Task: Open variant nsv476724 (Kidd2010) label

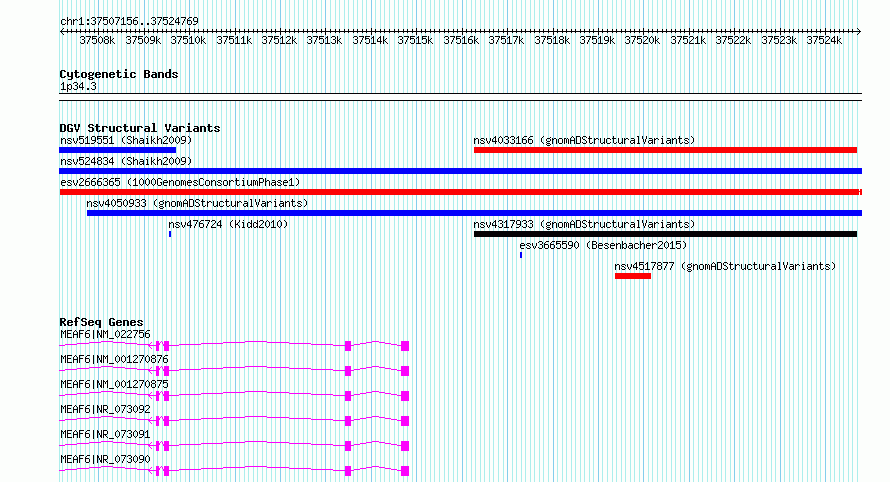Action: [228, 224]
